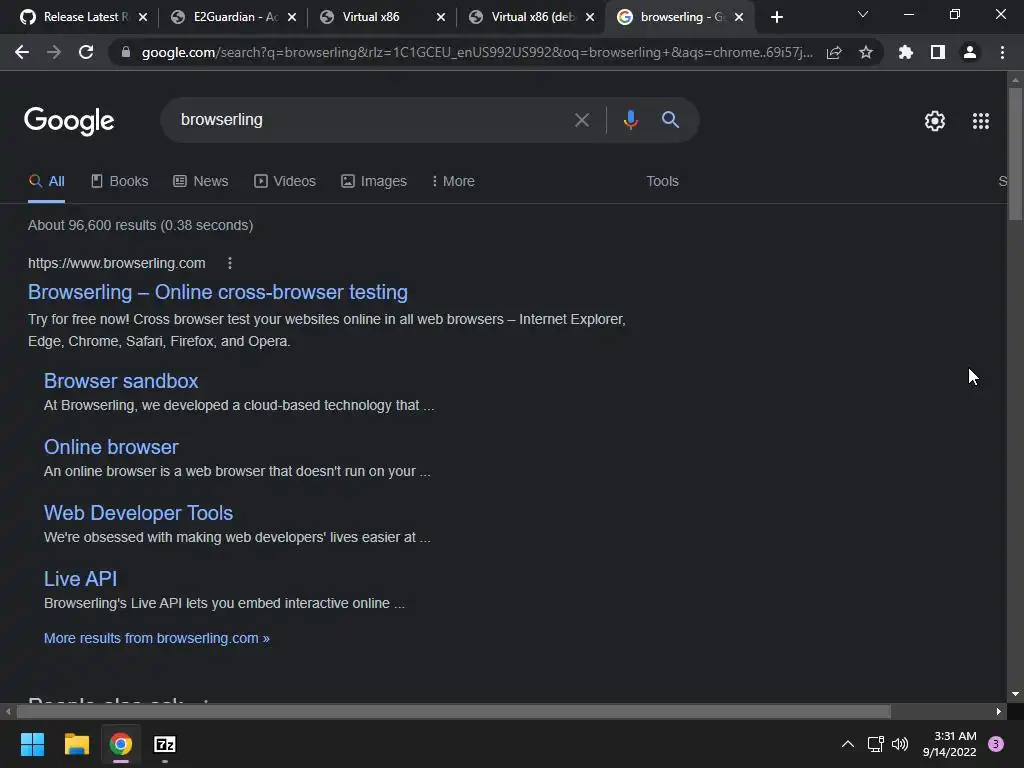Open the Chrome three-dot menu
This screenshot has width=1024, height=768.
tap(1002, 52)
